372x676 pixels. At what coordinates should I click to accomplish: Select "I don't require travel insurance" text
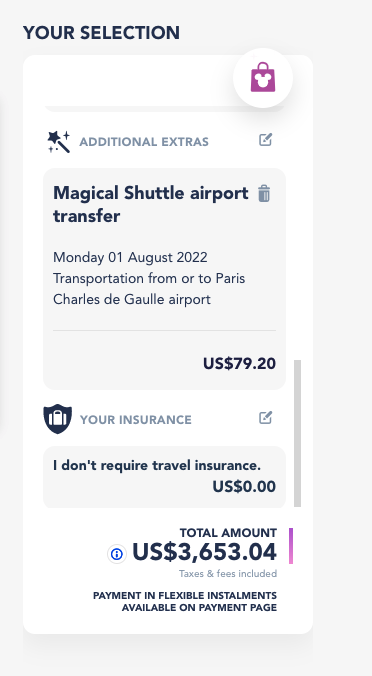157,466
